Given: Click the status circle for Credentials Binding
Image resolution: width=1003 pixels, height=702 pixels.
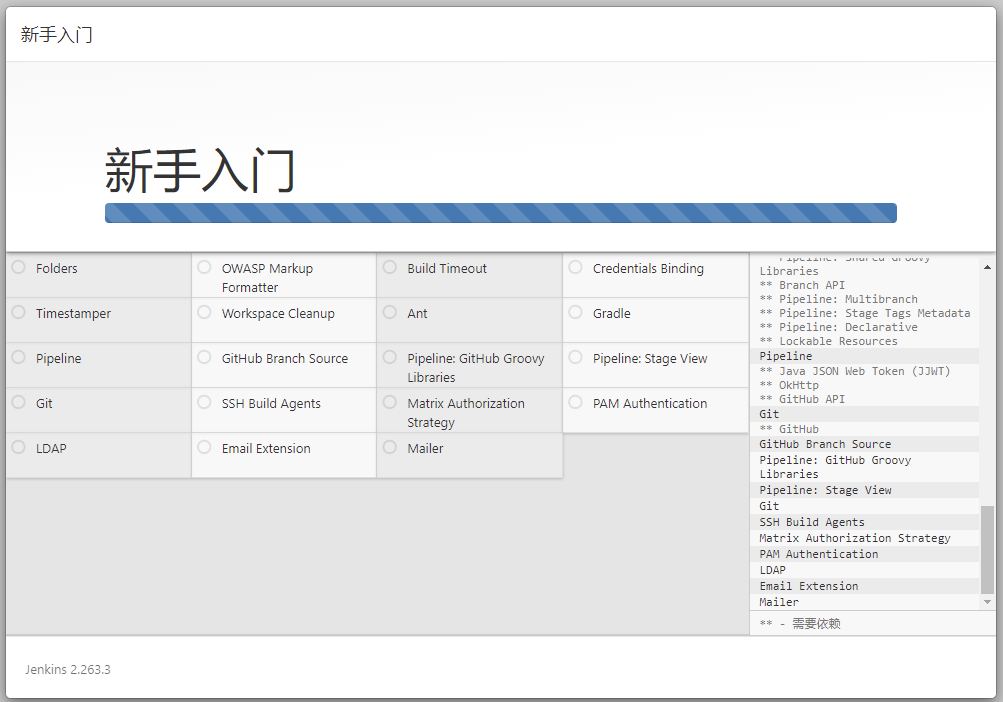Looking at the screenshot, I should (x=575, y=267).
